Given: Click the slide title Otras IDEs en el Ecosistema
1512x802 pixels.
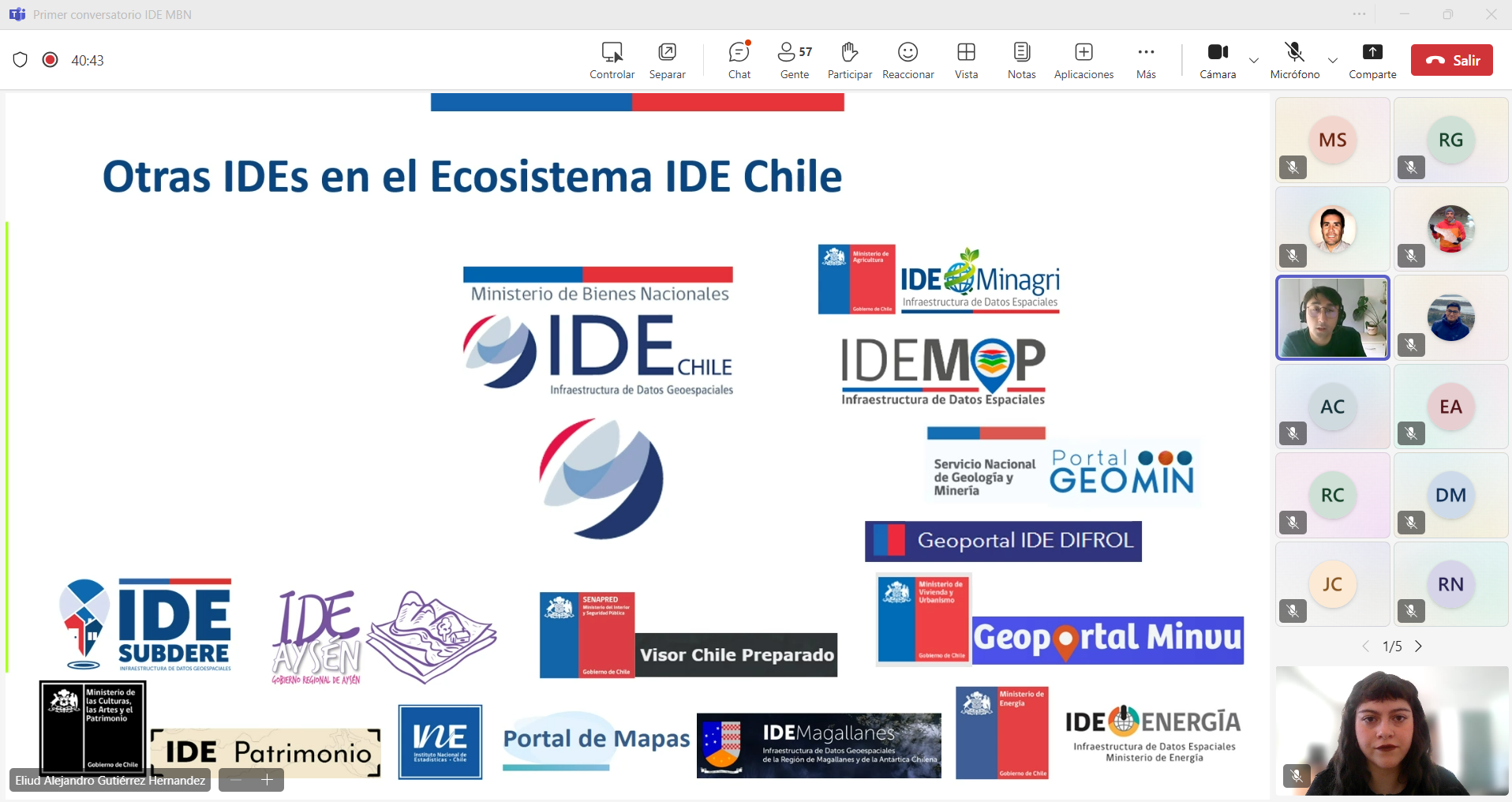Looking at the screenshot, I should pyautogui.click(x=472, y=176).
